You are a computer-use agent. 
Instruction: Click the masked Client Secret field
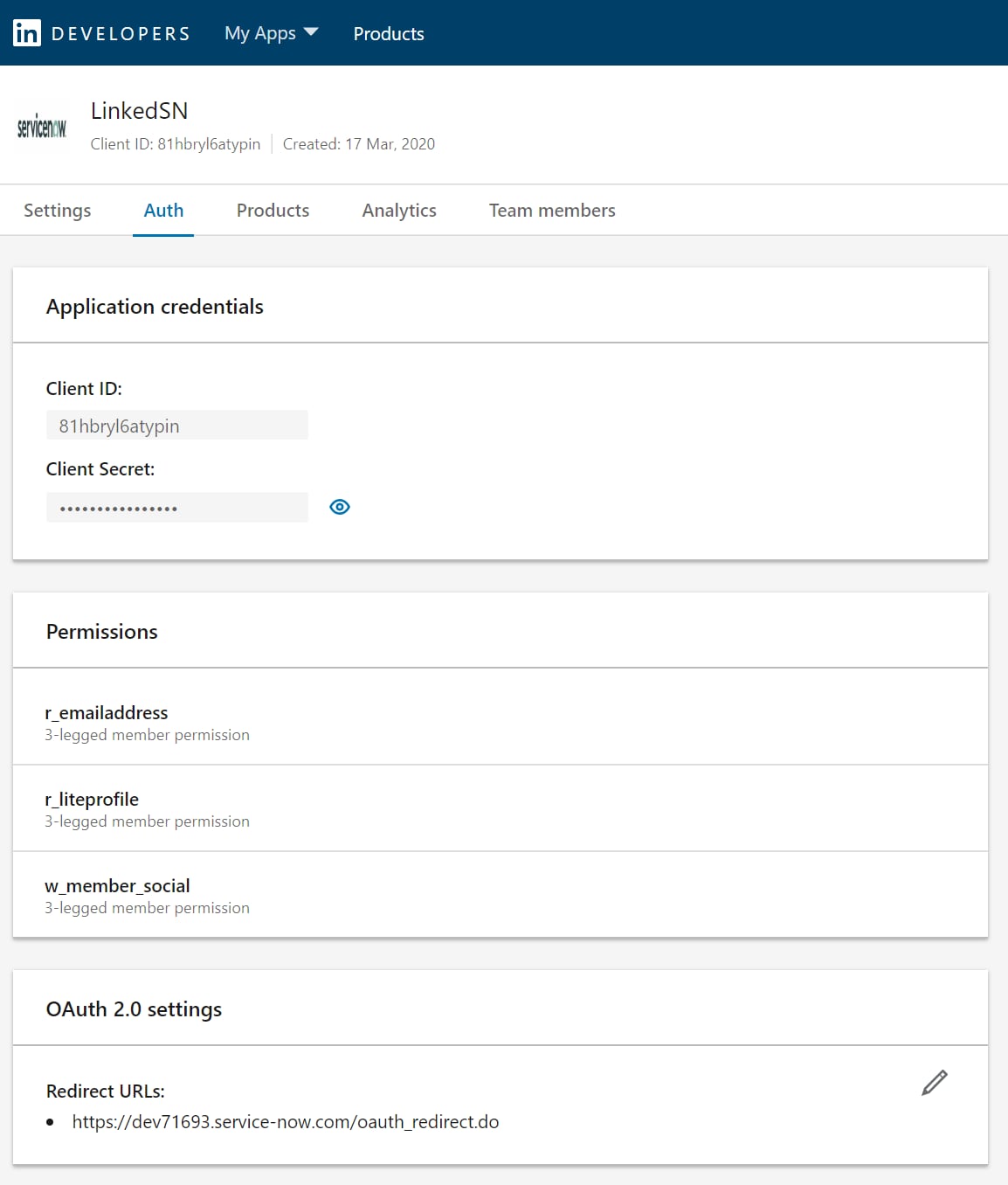[176, 507]
